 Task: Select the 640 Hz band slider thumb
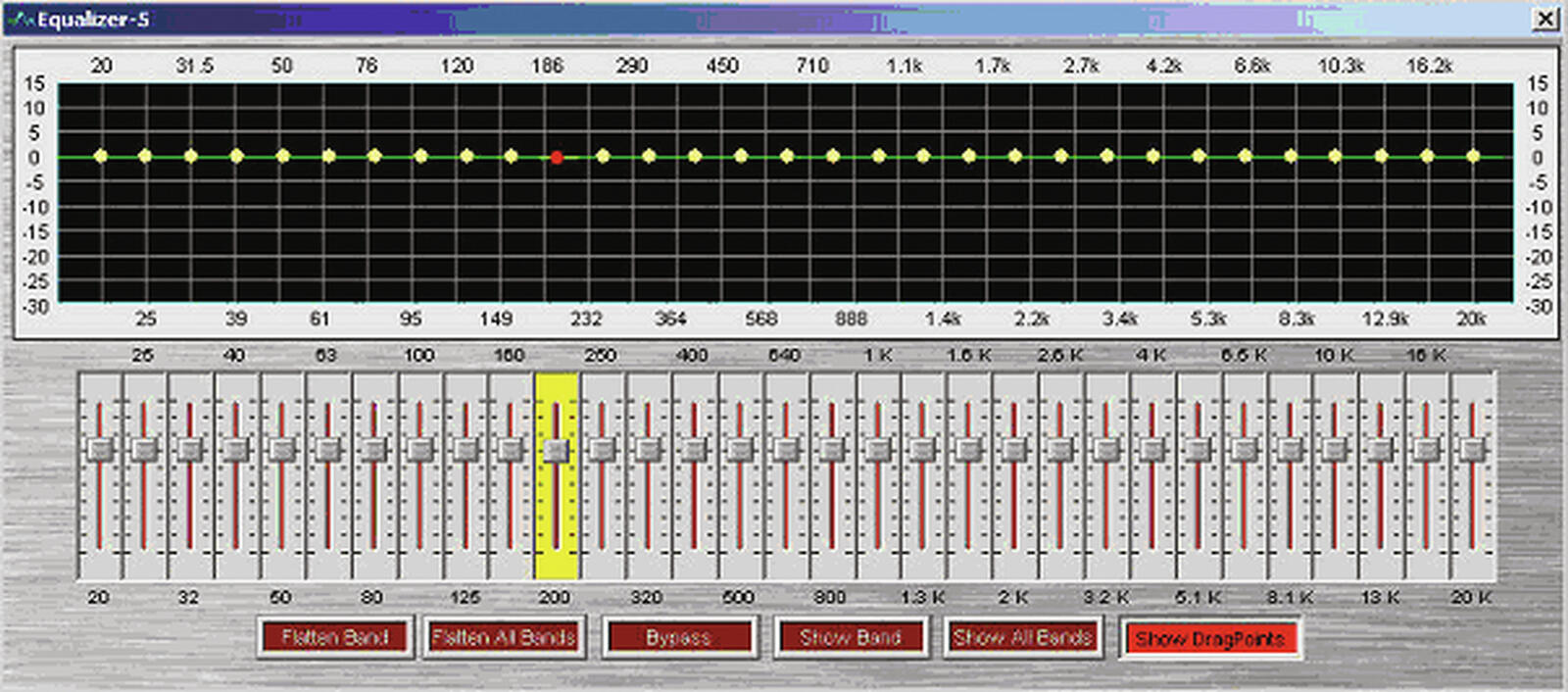pyautogui.click(x=786, y=450)
